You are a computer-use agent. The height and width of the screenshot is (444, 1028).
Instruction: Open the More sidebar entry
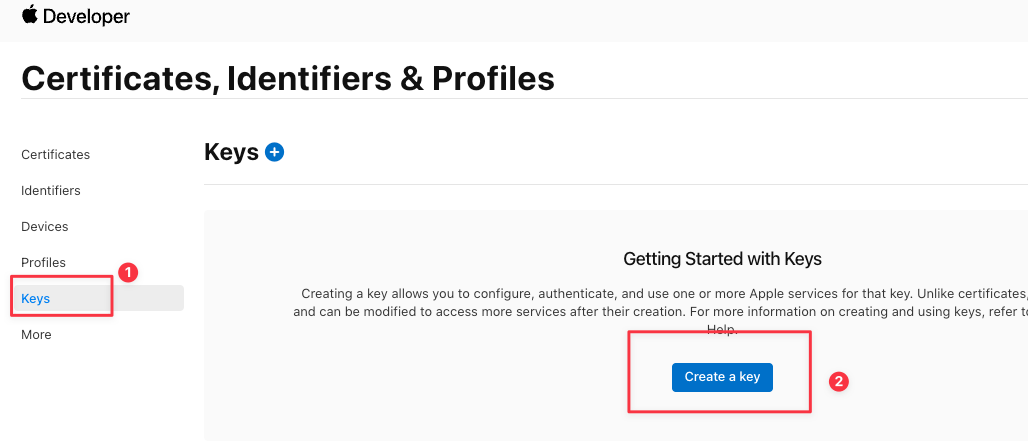[x=36, y=335]
